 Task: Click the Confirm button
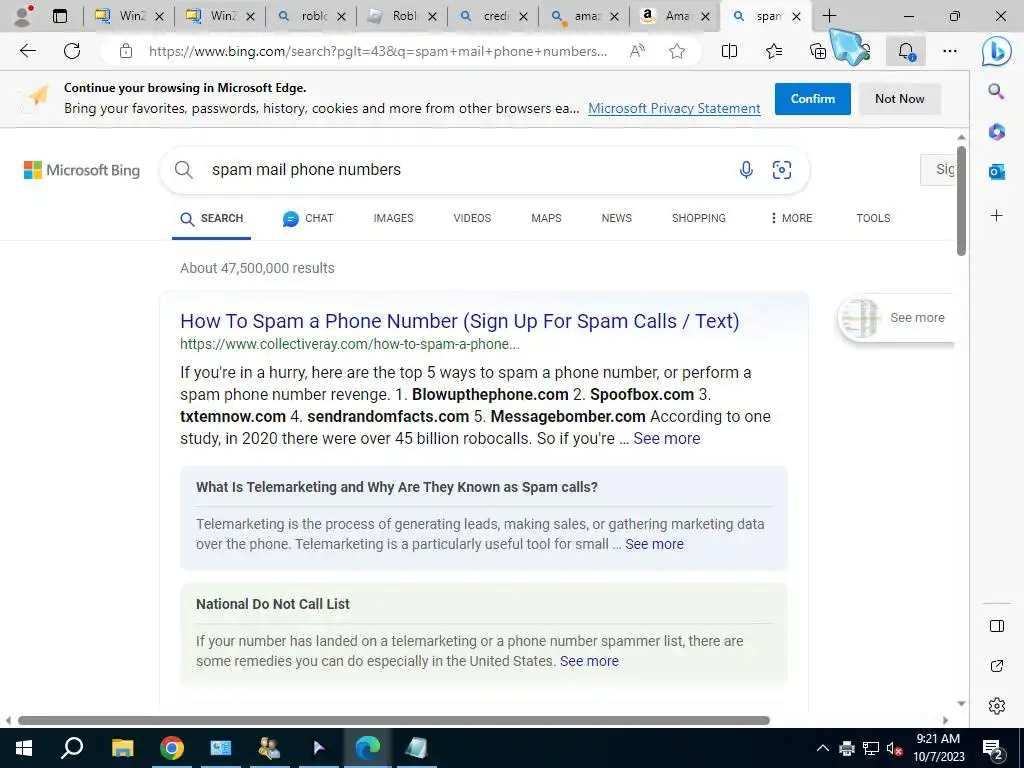tap(812, 99)
